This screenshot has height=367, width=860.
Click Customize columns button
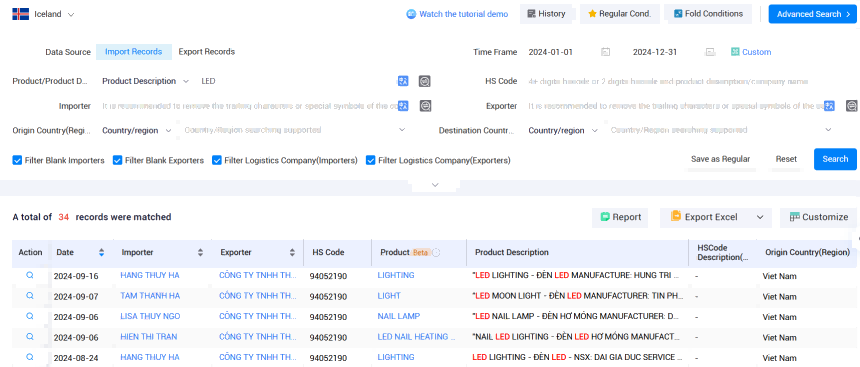tap(818, 217)
